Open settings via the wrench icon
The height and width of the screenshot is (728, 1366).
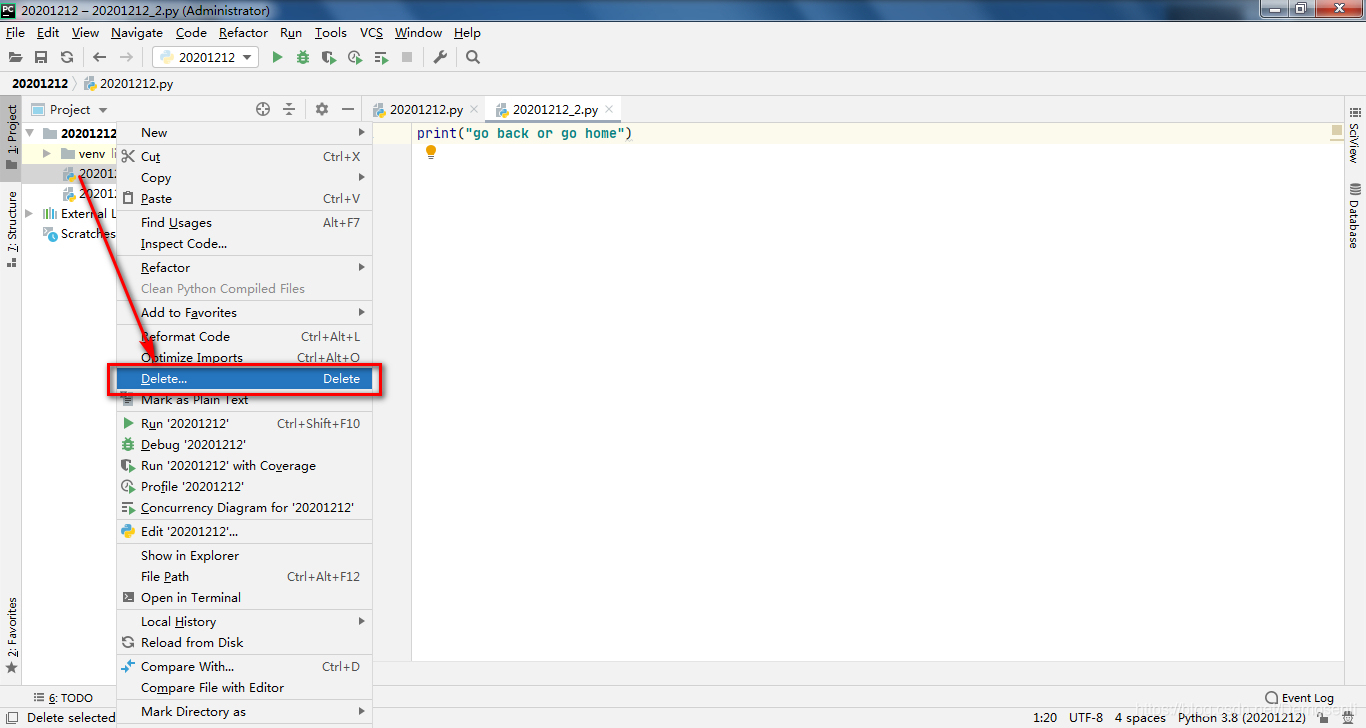(440, 58)
